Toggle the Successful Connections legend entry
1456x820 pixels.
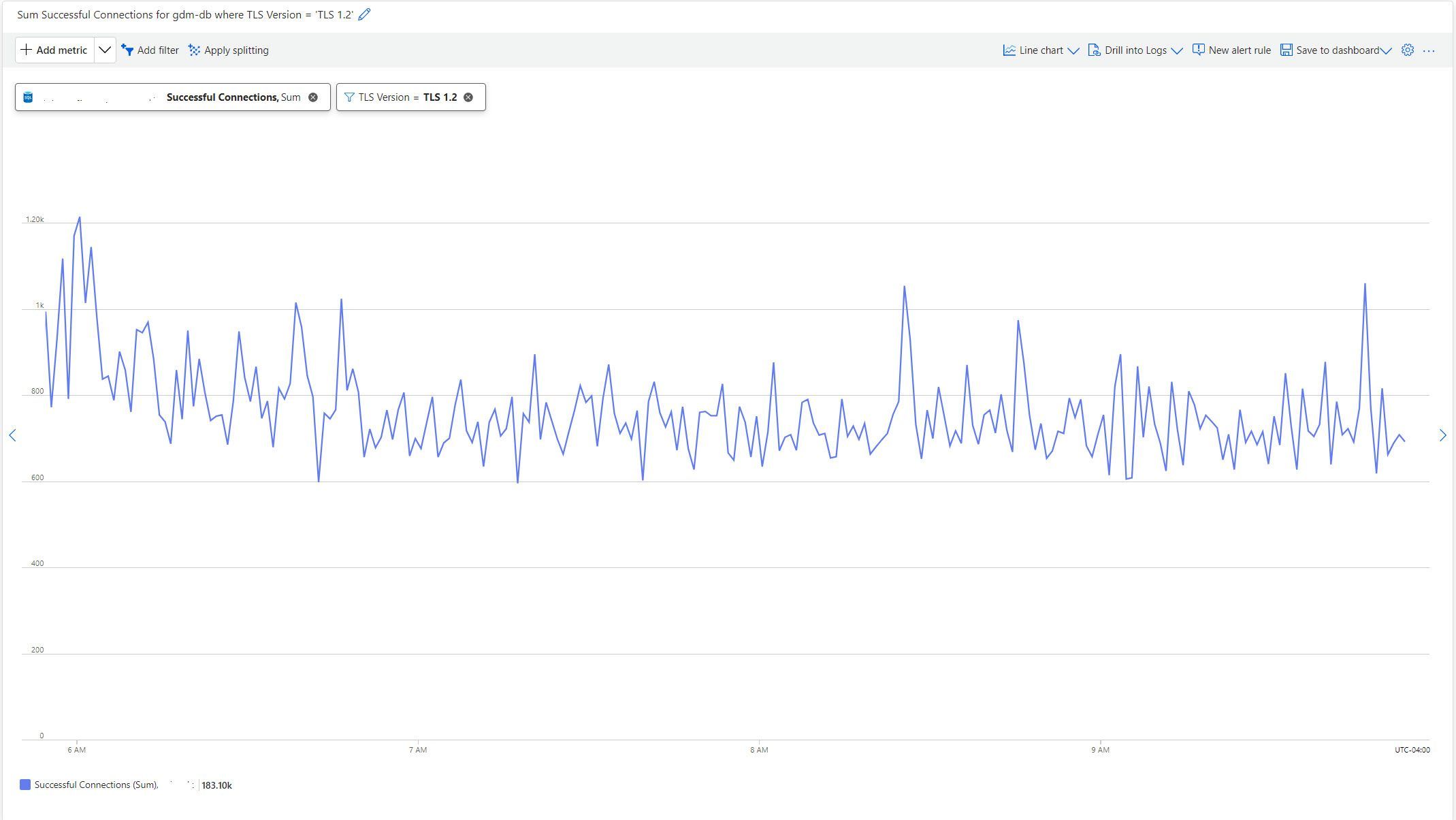pyautogui.click(x=95, y=785)
